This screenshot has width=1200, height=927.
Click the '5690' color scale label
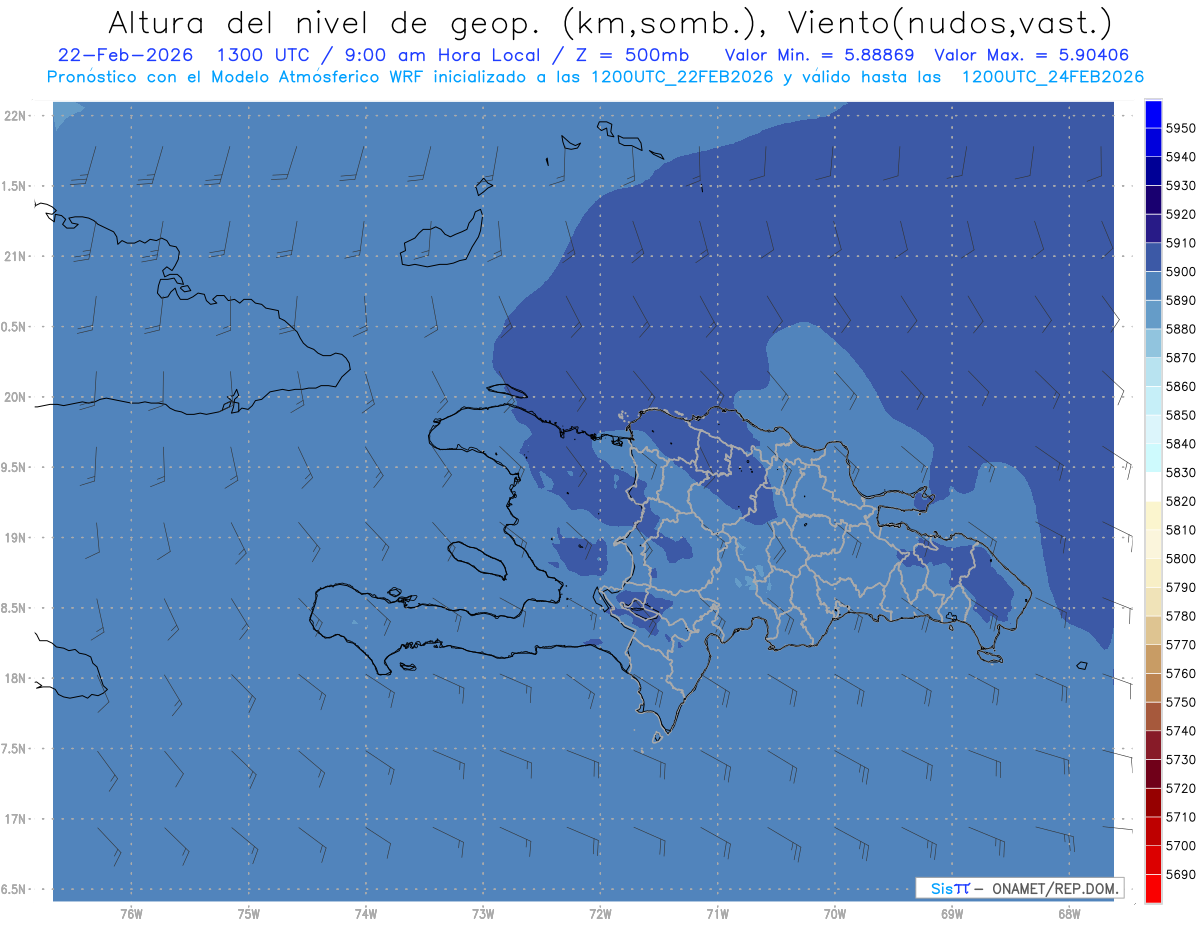[x=1180, y=874]
